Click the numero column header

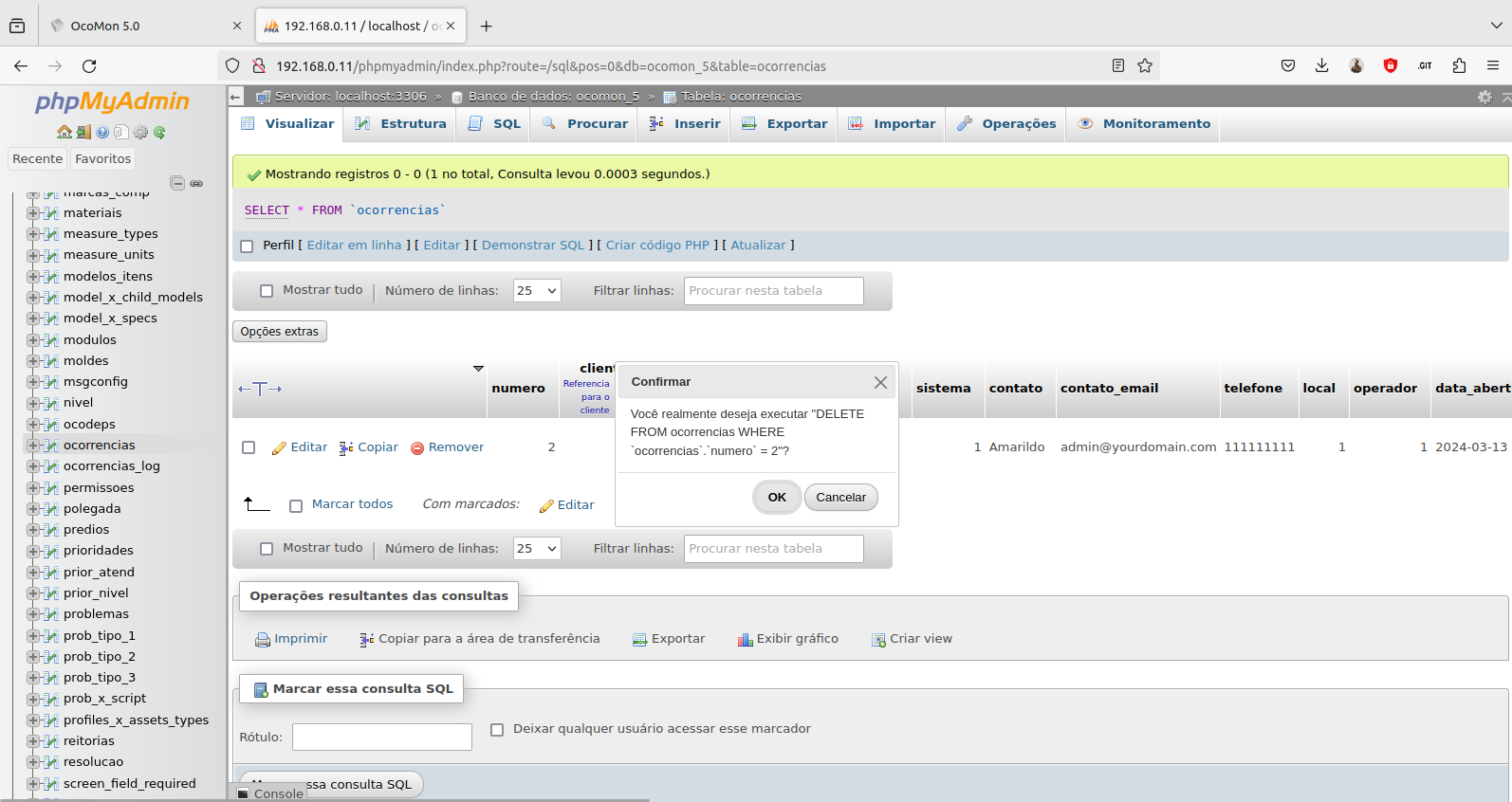click(x=519, y=389)
